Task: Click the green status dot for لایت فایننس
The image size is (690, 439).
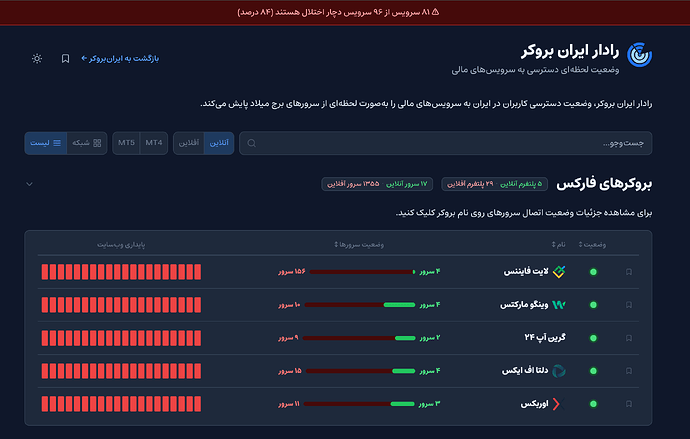Action: click(x=593, y=272)
